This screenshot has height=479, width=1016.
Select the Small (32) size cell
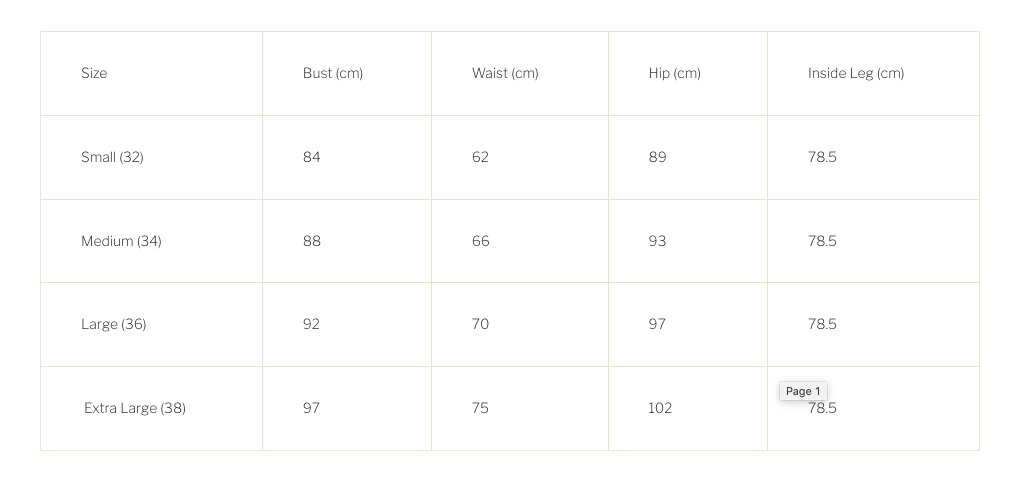click(112, 157)
